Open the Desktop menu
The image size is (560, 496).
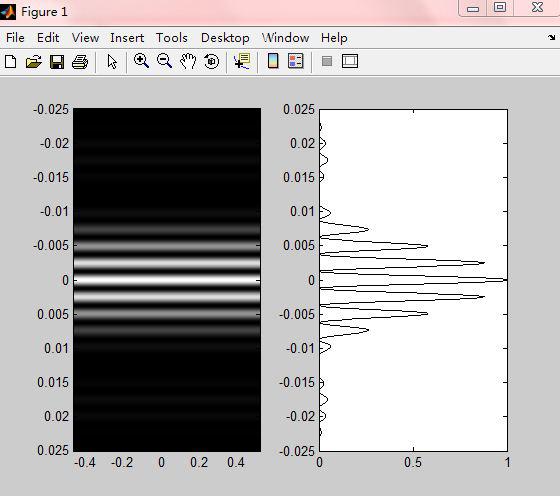pyautogui.click(x=225, y=37)
